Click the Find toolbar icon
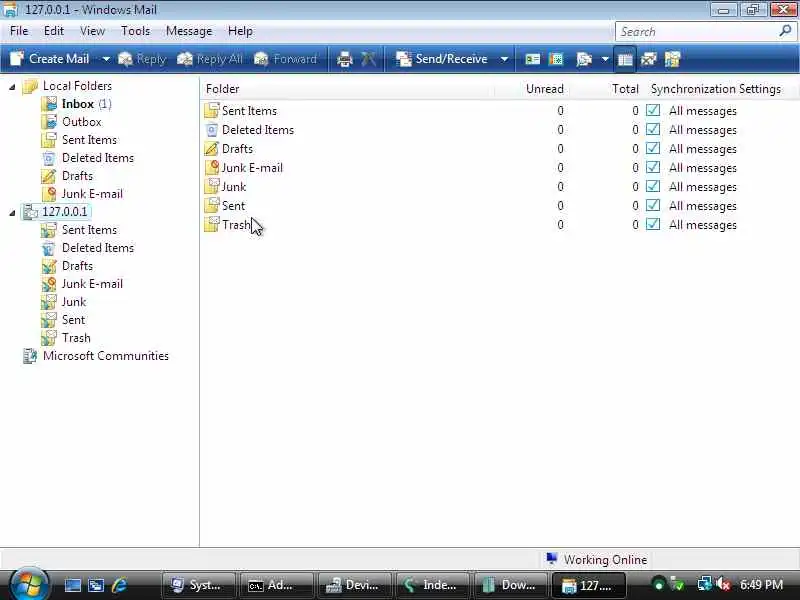Screen dimensions: 800x600 point(584,59)
